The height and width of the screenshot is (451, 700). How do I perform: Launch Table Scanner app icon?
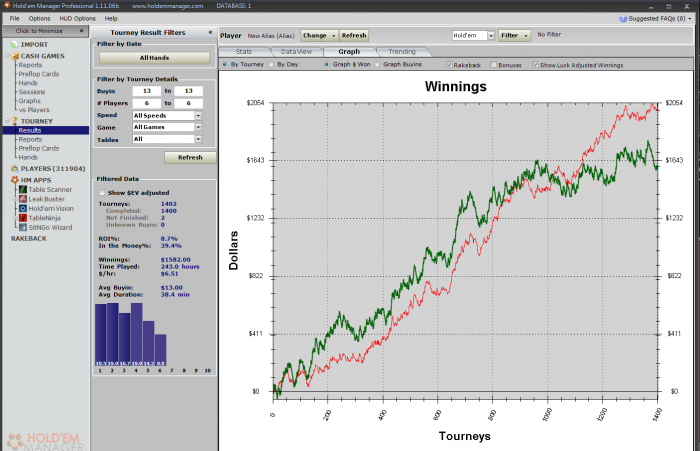click(x=23, y=189)
